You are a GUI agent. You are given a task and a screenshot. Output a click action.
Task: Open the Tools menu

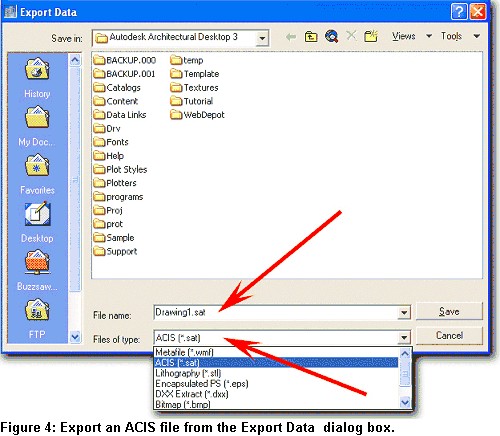461,36
